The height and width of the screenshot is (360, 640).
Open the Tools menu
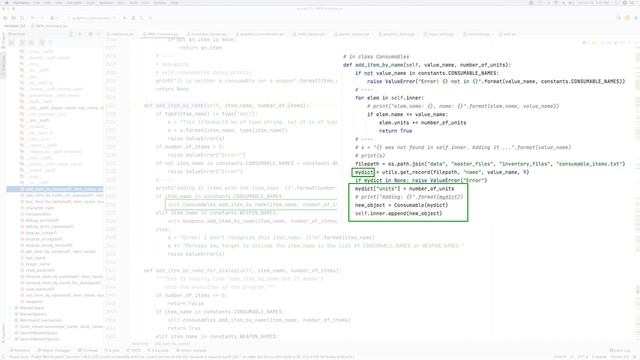point(133,3)
